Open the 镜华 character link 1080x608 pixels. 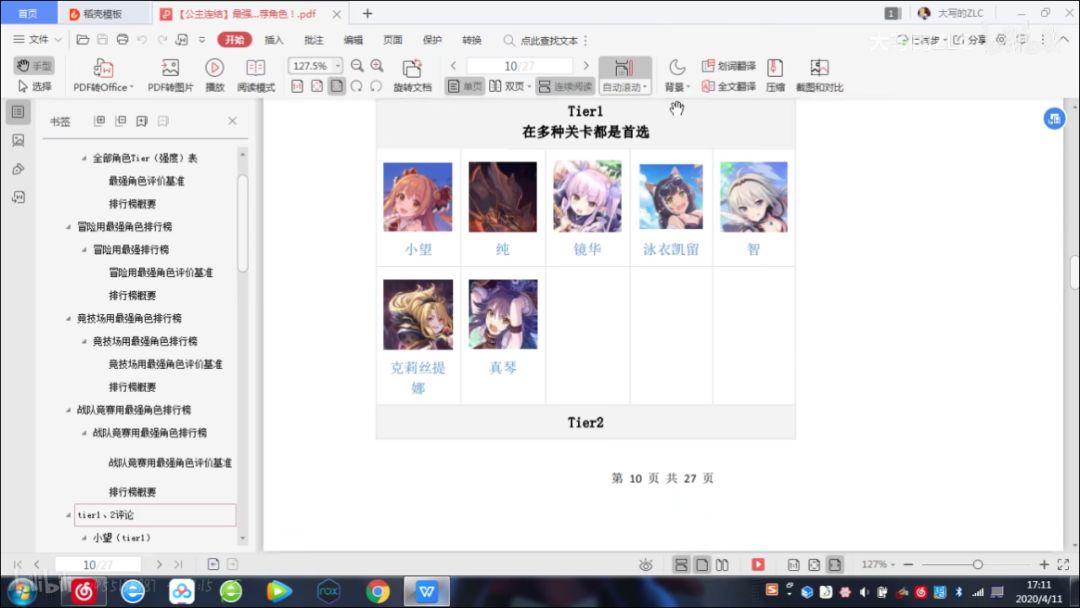pyautogui.click(x=587, y=249)
